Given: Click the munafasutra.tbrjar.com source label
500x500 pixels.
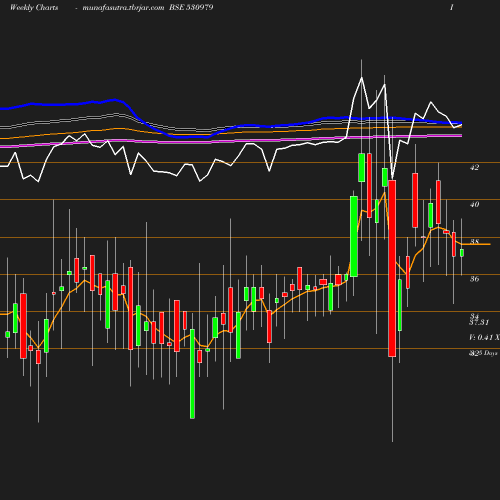Looking at the screenshot, I should coord(123,8).
